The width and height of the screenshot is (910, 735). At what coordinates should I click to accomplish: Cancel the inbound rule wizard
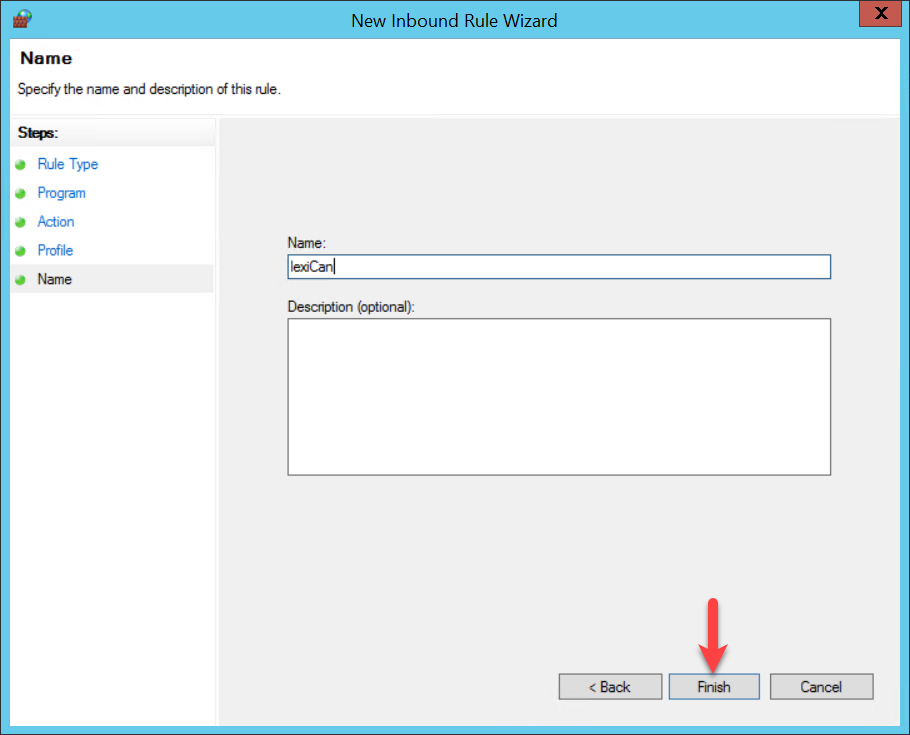[x=821, y=687]
